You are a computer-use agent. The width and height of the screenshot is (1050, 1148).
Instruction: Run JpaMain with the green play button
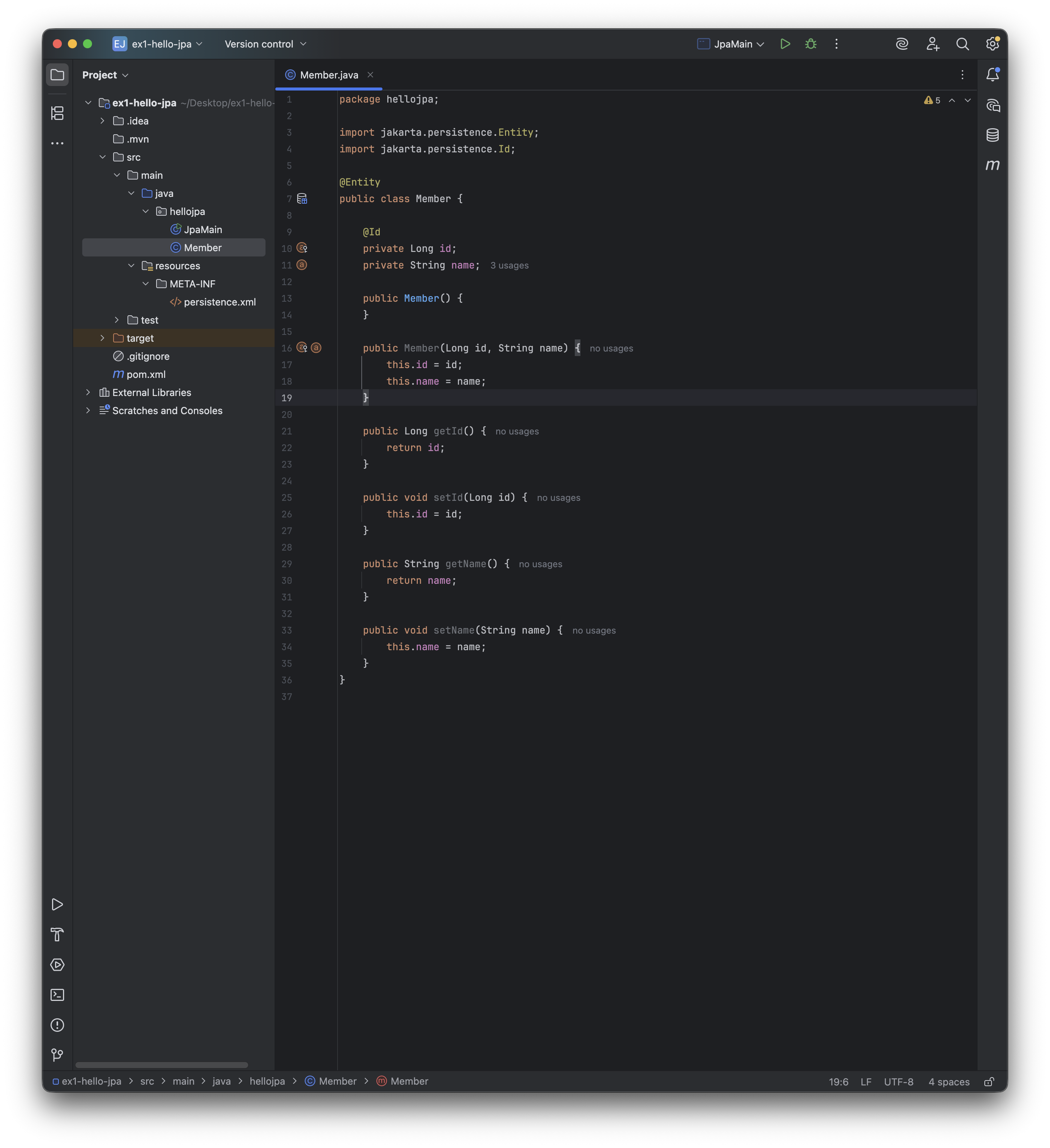pyautogui.click(x=784, y=44)
